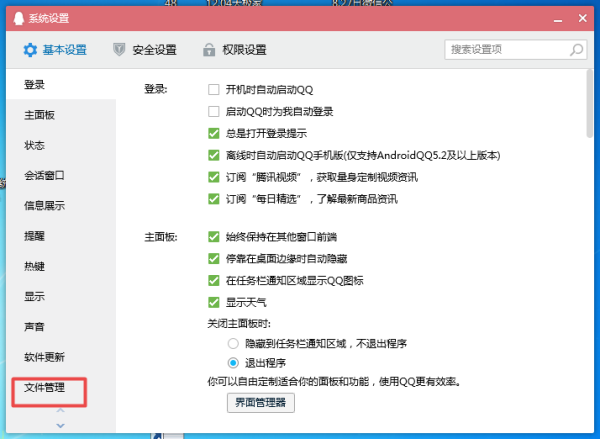Select 主面板 in the sidebar
Viewport: 600px width, 439px height.
coord(61,115)
